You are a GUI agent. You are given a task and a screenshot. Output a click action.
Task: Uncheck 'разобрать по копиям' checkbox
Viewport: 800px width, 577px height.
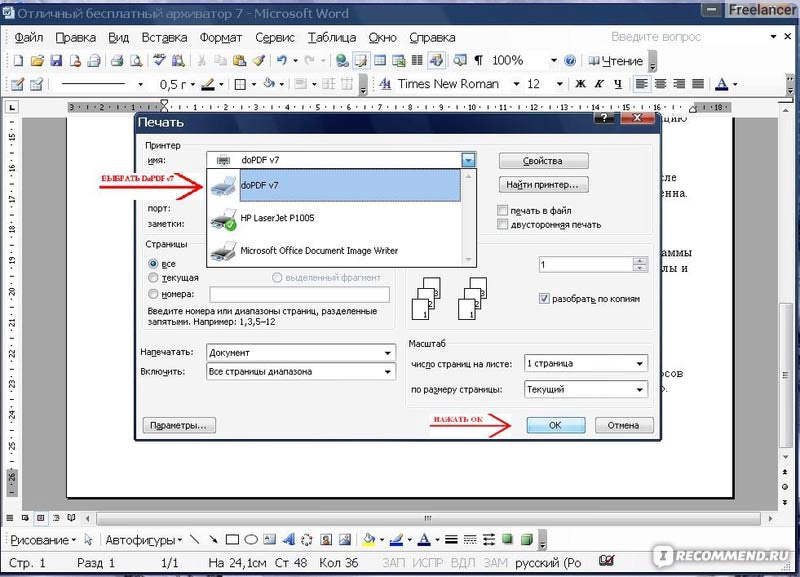[544, 298]
